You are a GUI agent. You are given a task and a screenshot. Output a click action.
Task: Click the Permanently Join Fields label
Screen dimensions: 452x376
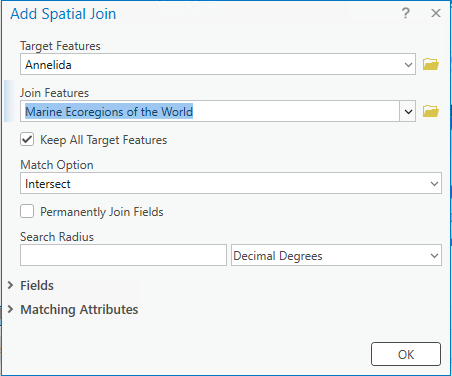pyautogui.click(x=102, y=212)
